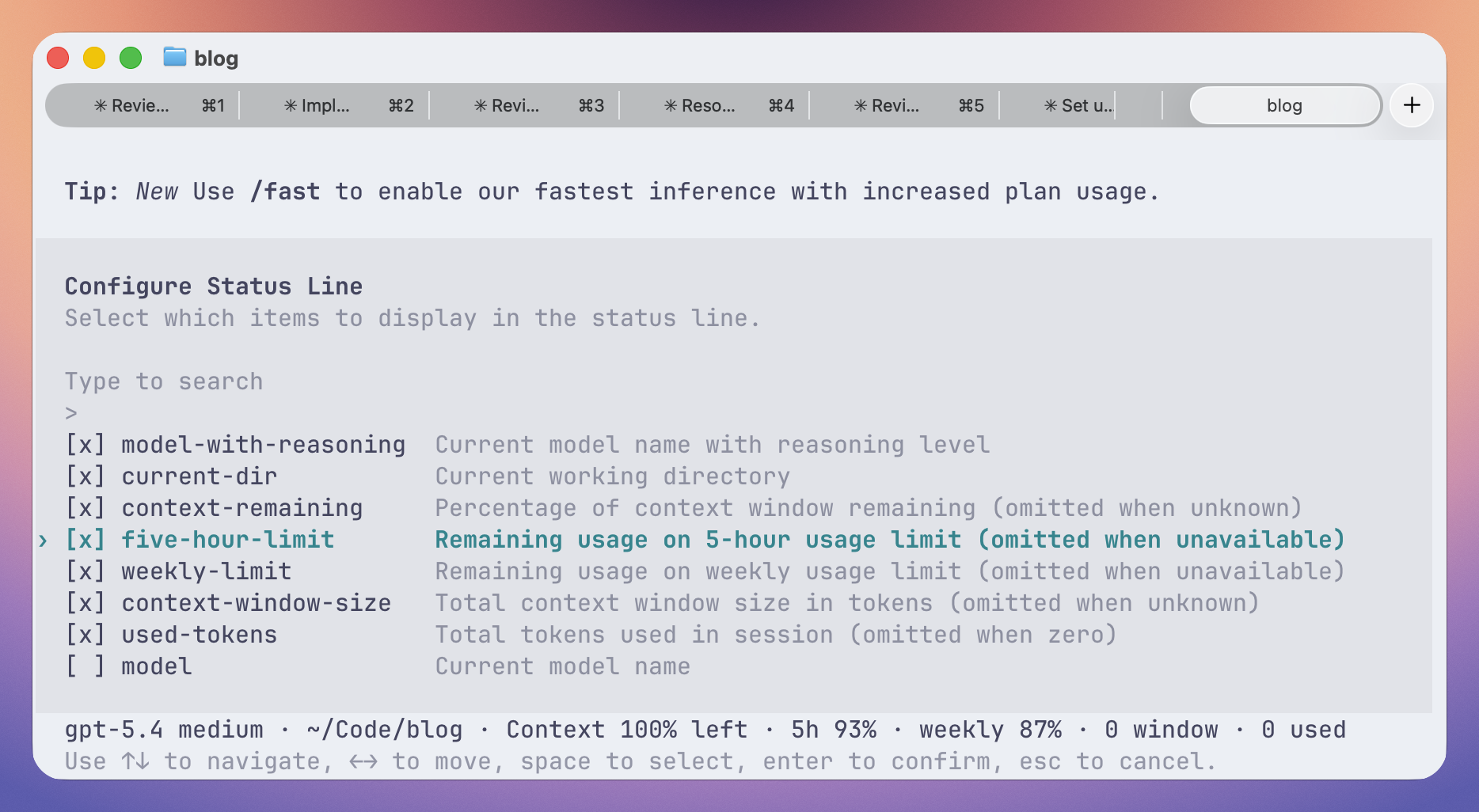The height and width of the screenshot is (812, 1479).
Task: Uncheck the weekly-limit checkbox
Action: [86, 571]
